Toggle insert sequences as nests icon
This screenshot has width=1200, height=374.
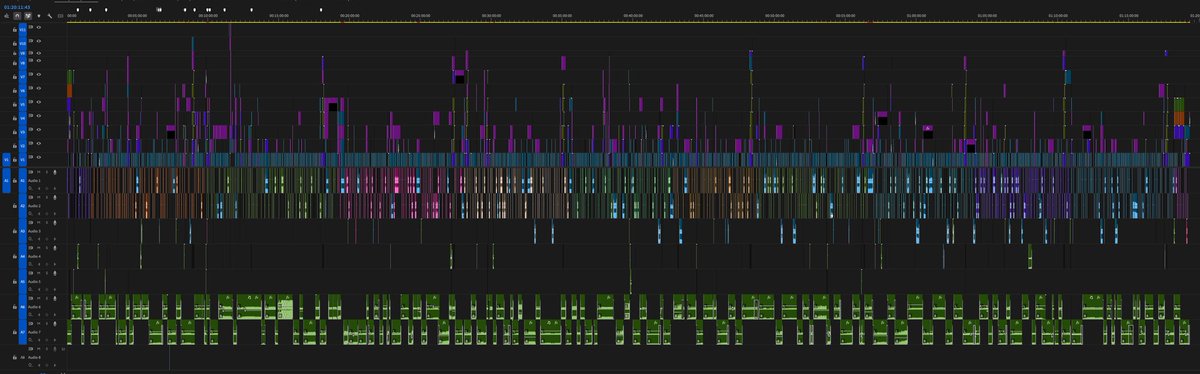pyautogui.click(x=6, y=16)
